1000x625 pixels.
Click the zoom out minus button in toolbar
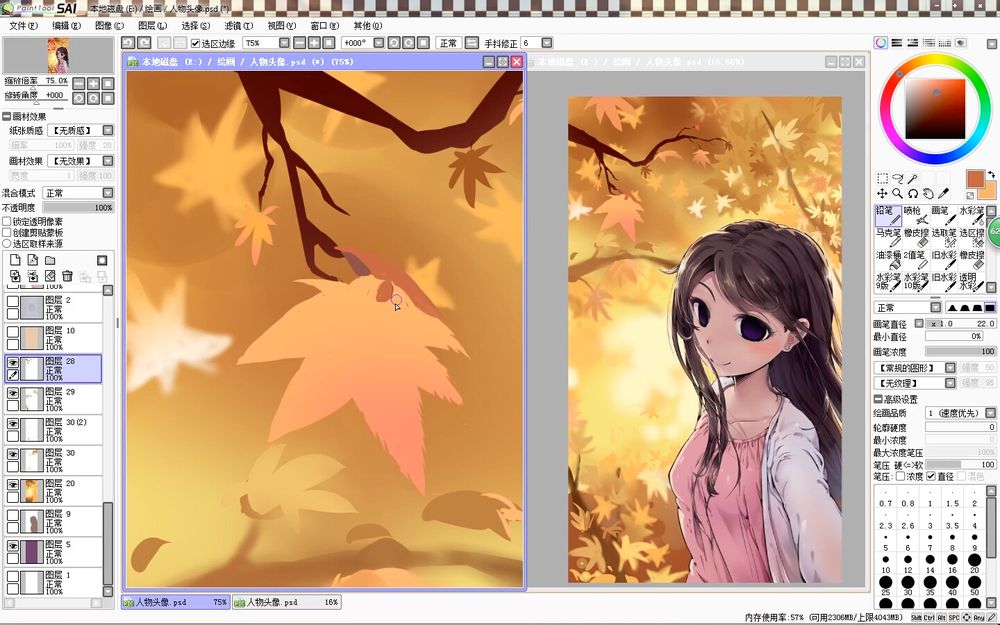pos(299,43)
